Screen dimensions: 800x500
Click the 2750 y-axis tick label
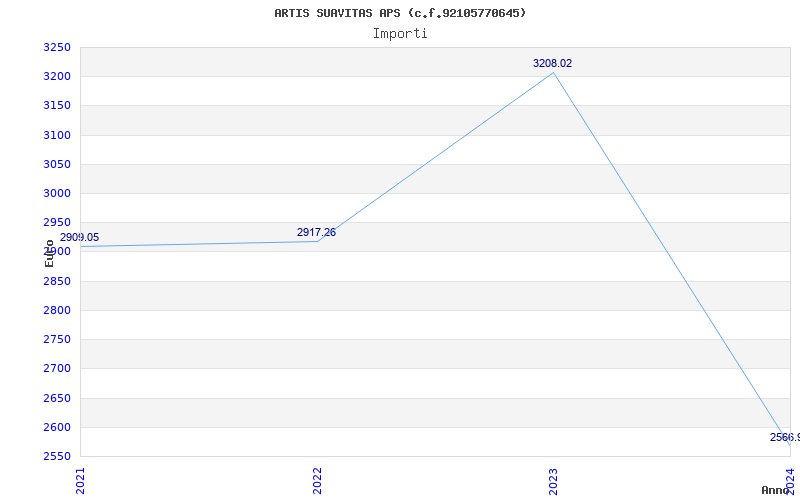[x=56, y=339]
